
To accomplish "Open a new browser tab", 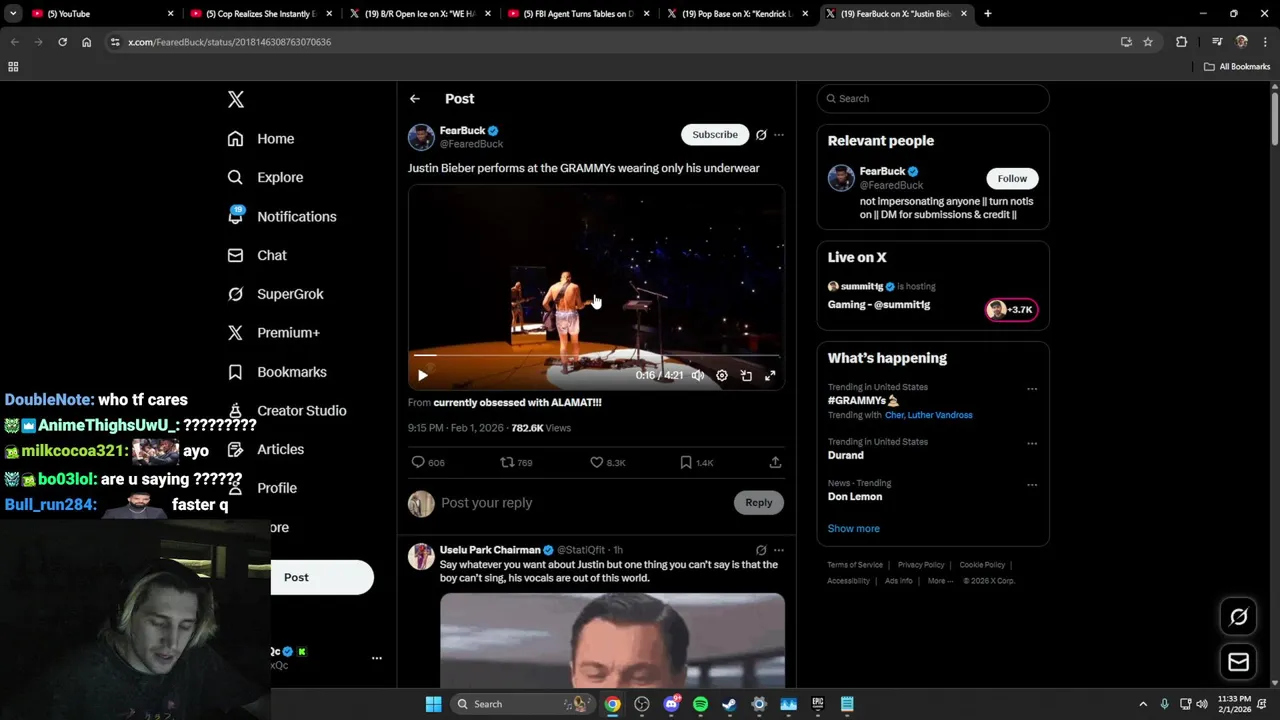I will 987,14.
